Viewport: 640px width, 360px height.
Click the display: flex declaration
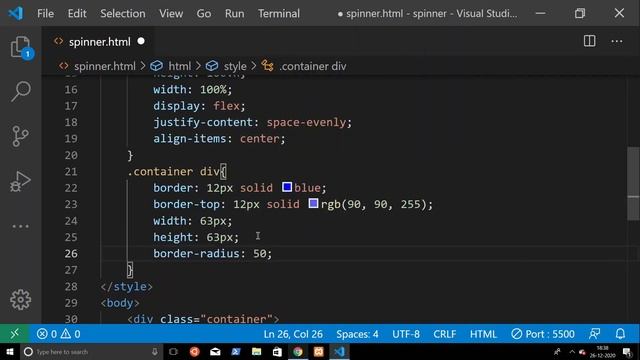[199, 106]
